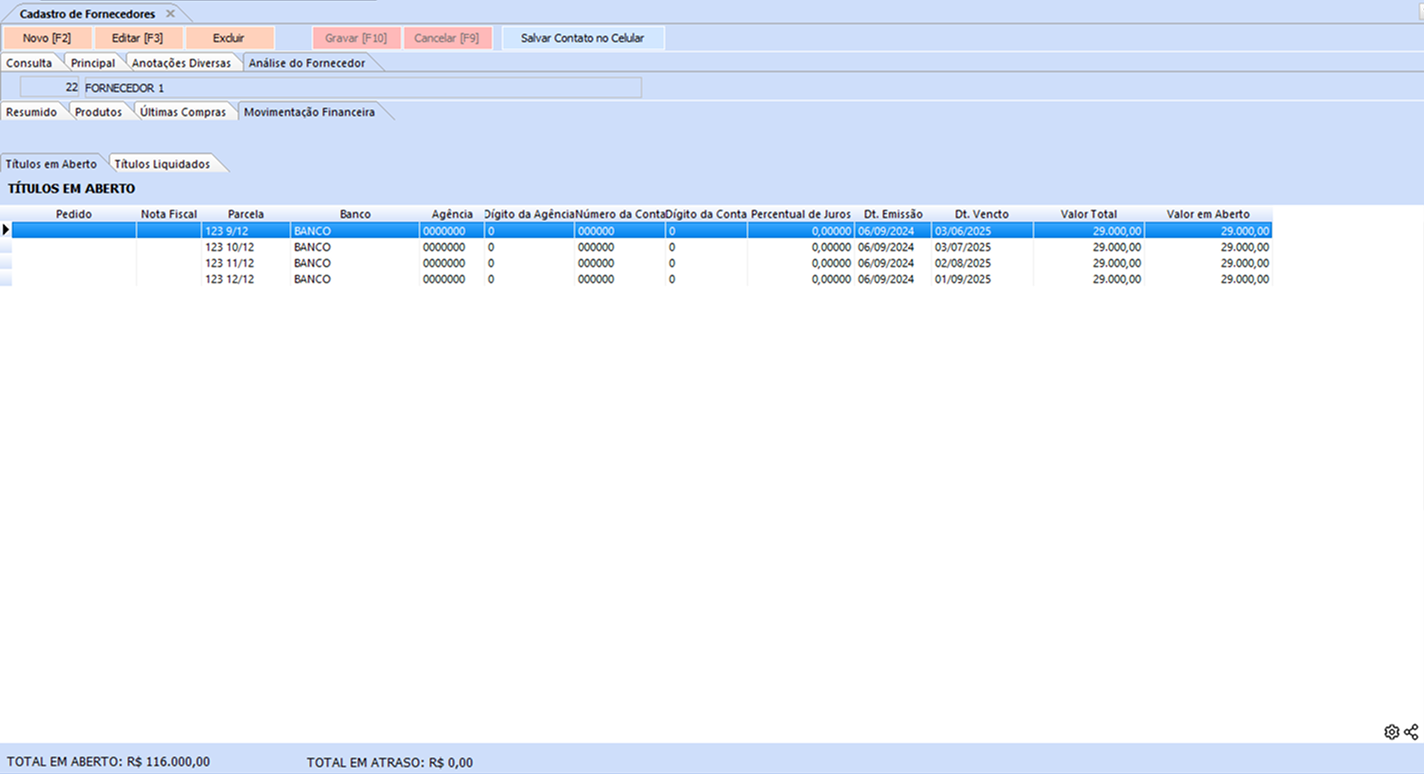Screen dimensions: 1424x774
Task: Click the TOTAL EM ABERTO: R$ 116.000,00 label
Action: (x=108, y=762)
